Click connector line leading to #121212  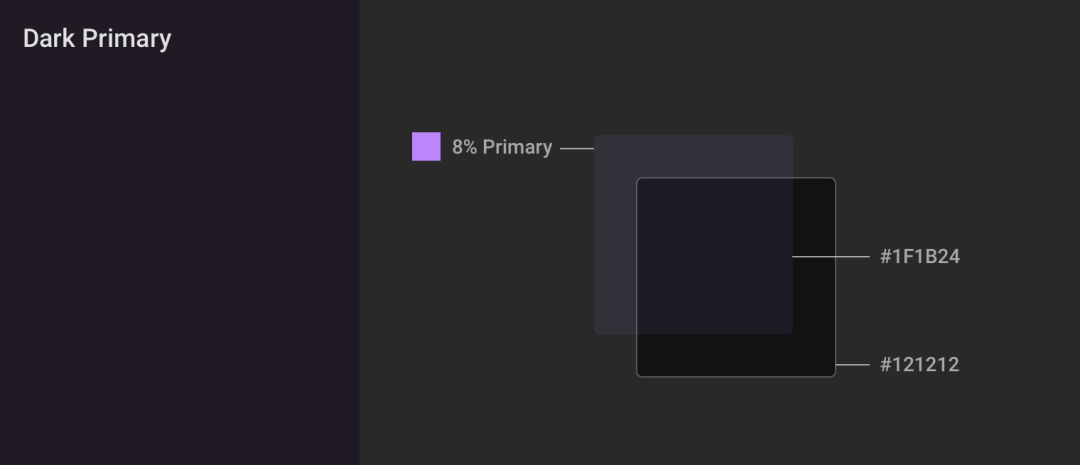point(853,364)
